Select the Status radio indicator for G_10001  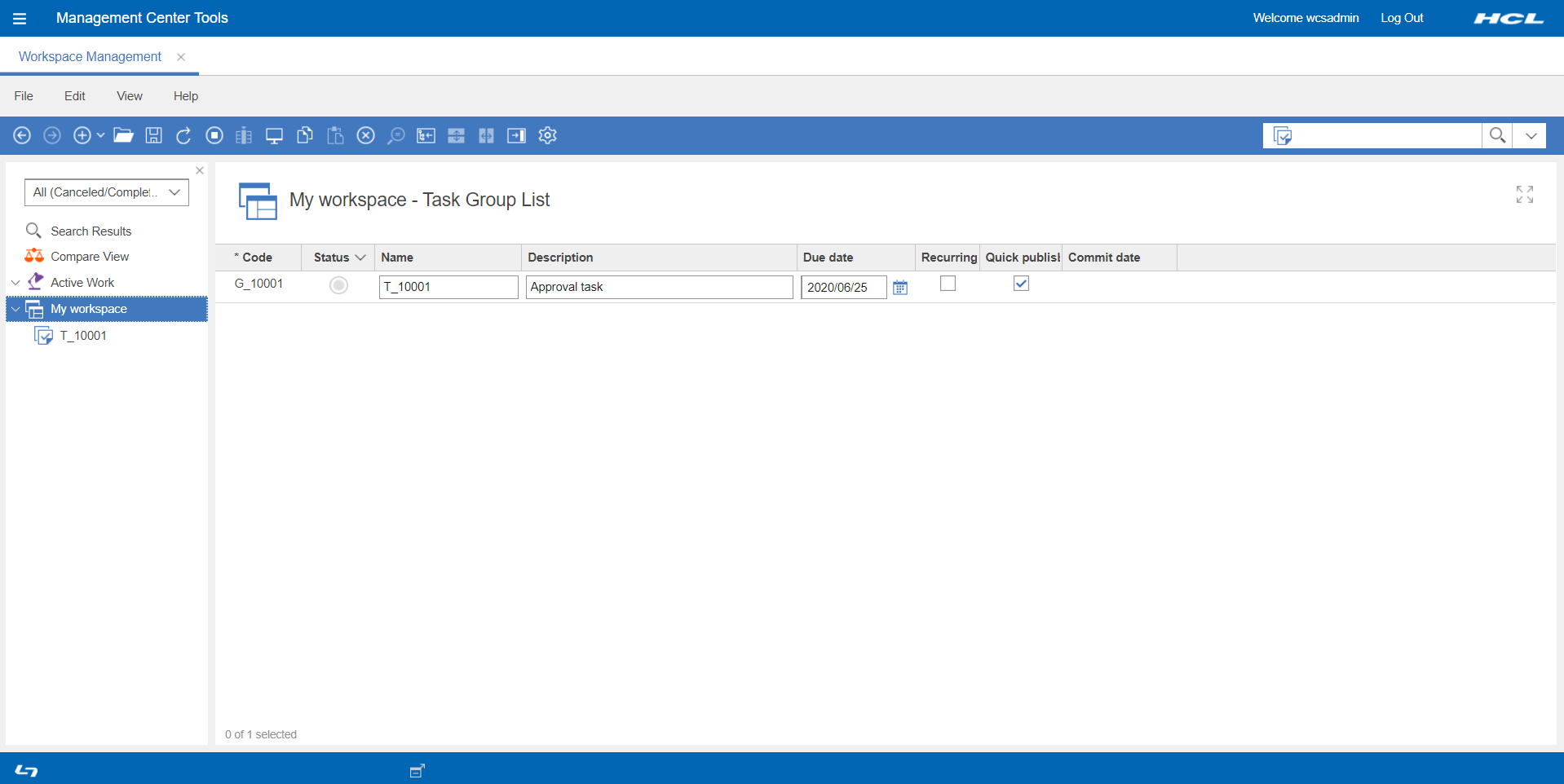tap(338, 285)
